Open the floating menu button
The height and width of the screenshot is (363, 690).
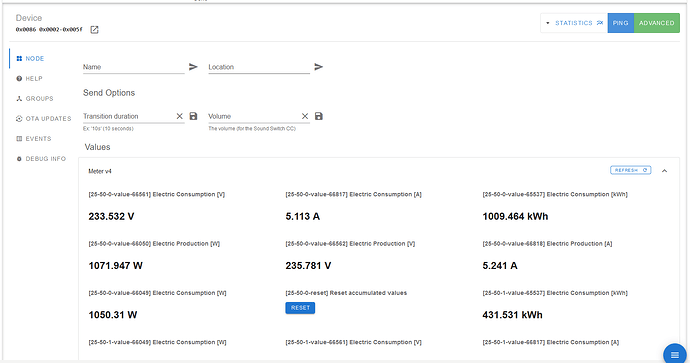[x=675, y=354]
